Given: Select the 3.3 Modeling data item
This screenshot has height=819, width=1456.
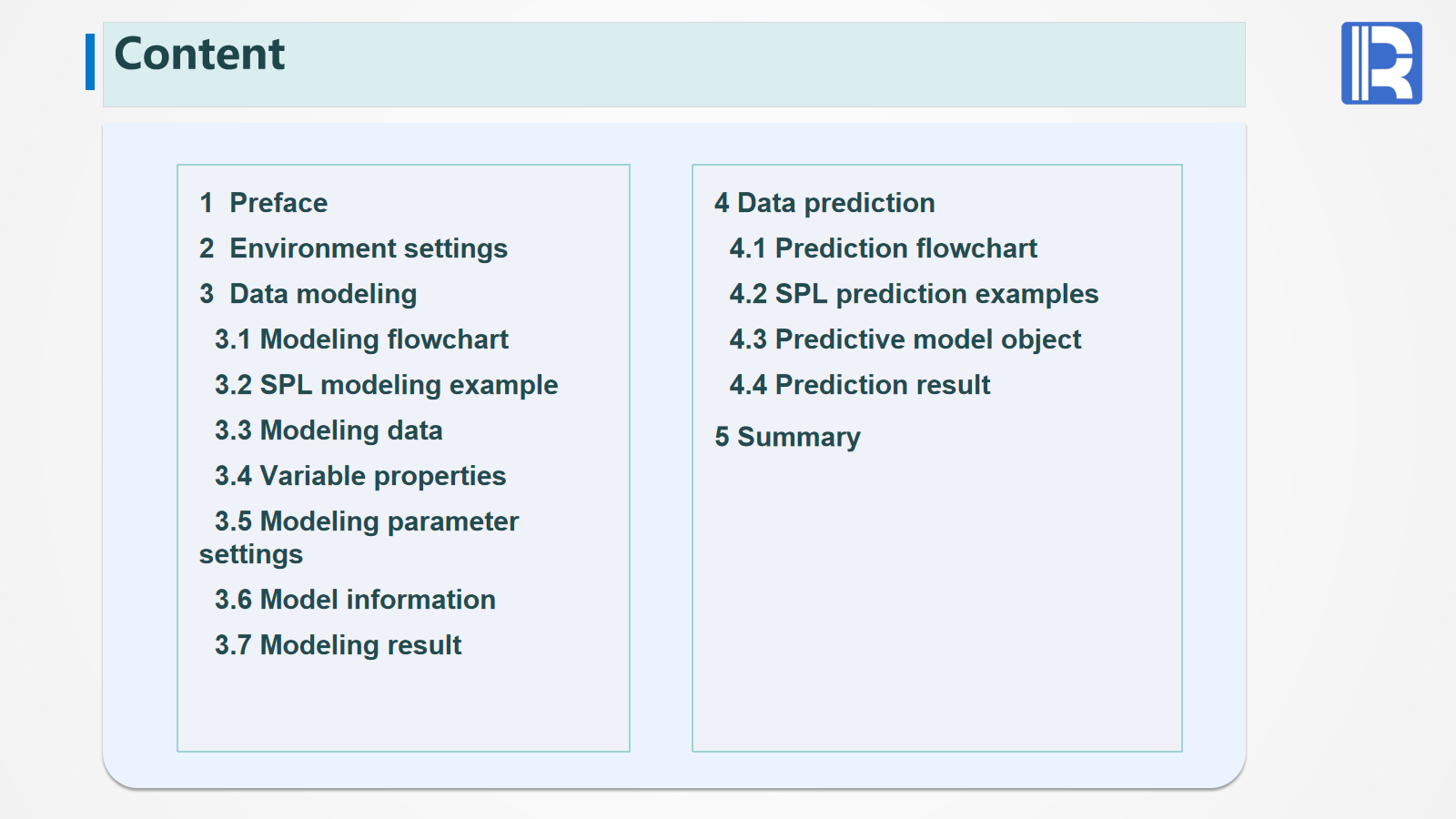Looking at the screenshot, I should pos(329,430).
